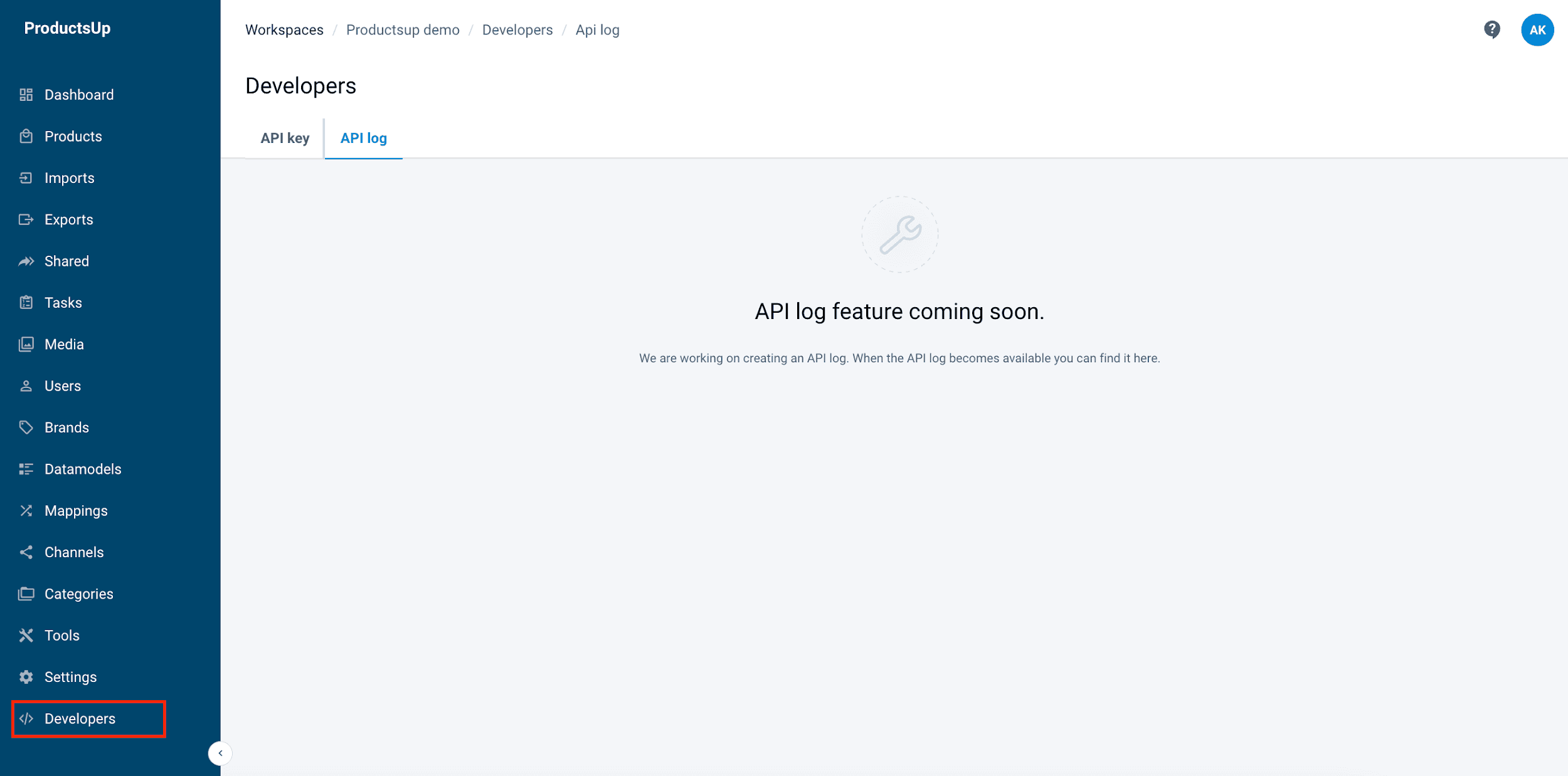Go to Productsup demo breadcrumb
This screenshot has height=776, width=1568.
coord(403,30)
